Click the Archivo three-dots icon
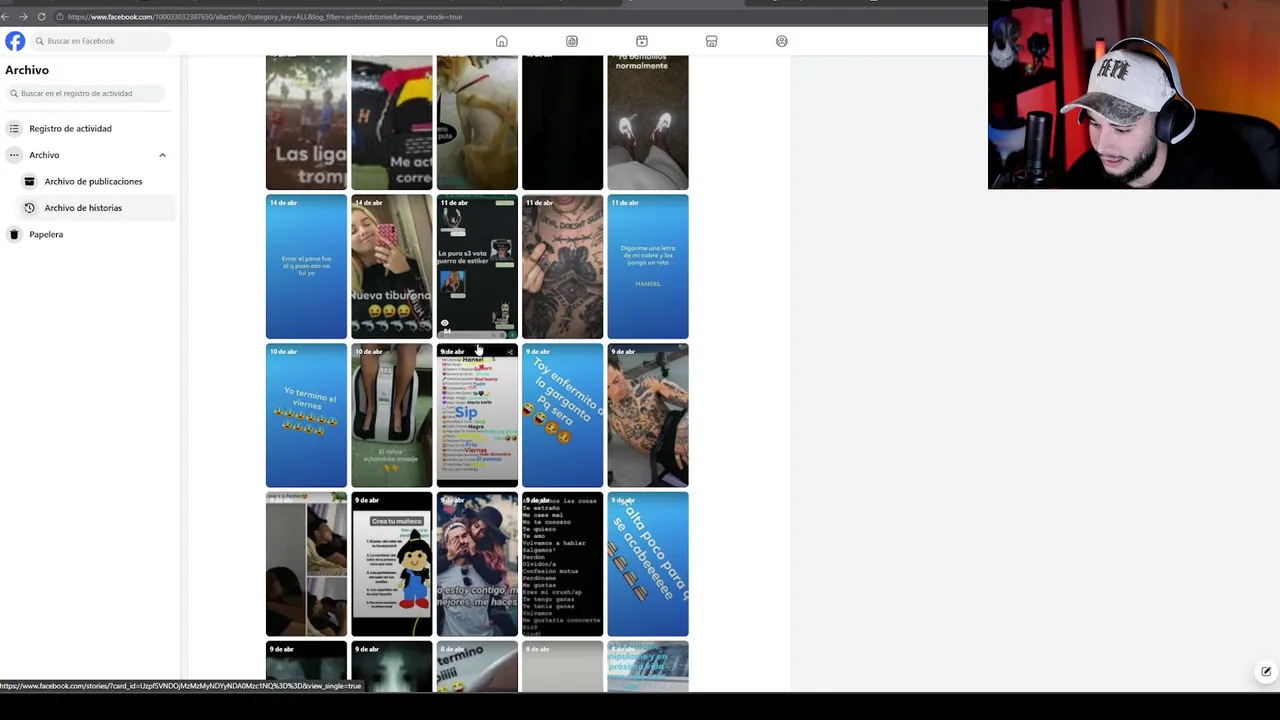1280x720 pixels. 14,155
